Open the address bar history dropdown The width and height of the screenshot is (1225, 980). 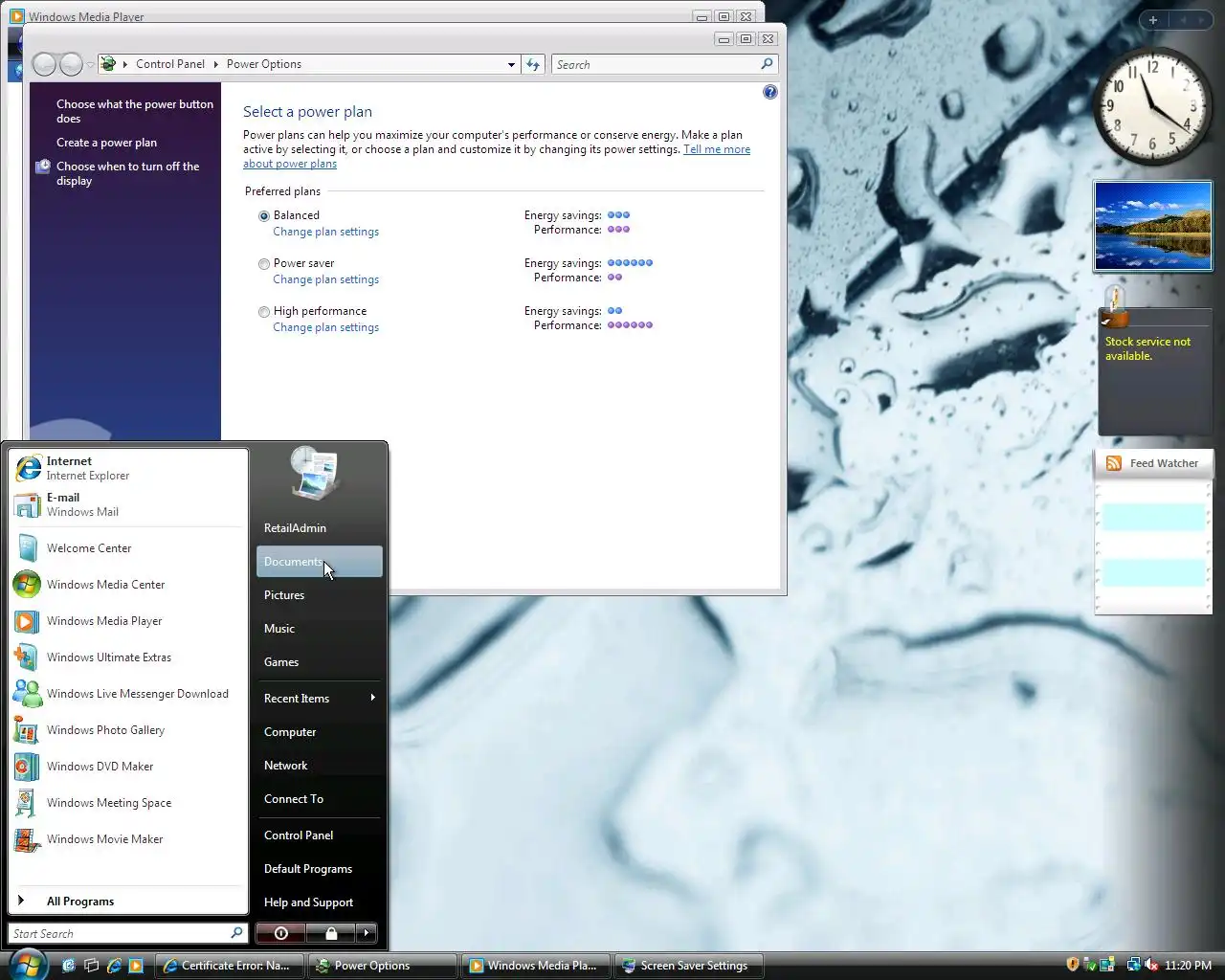point(511,64)
